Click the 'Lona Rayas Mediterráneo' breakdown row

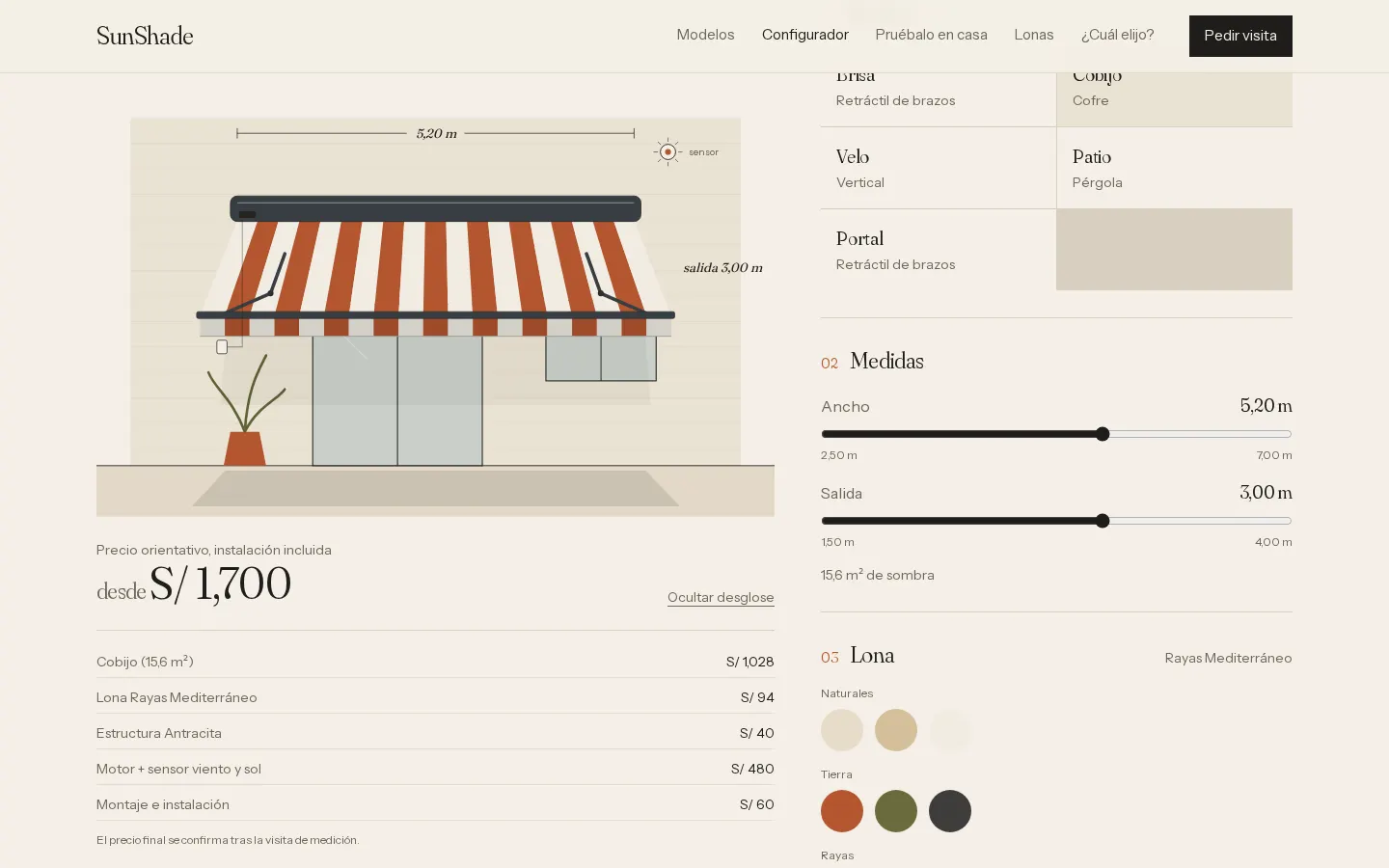point(435,697)
